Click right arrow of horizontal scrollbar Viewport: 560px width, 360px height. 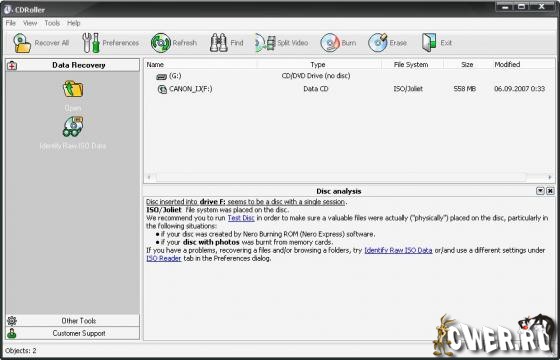click(x=550, y=177)
